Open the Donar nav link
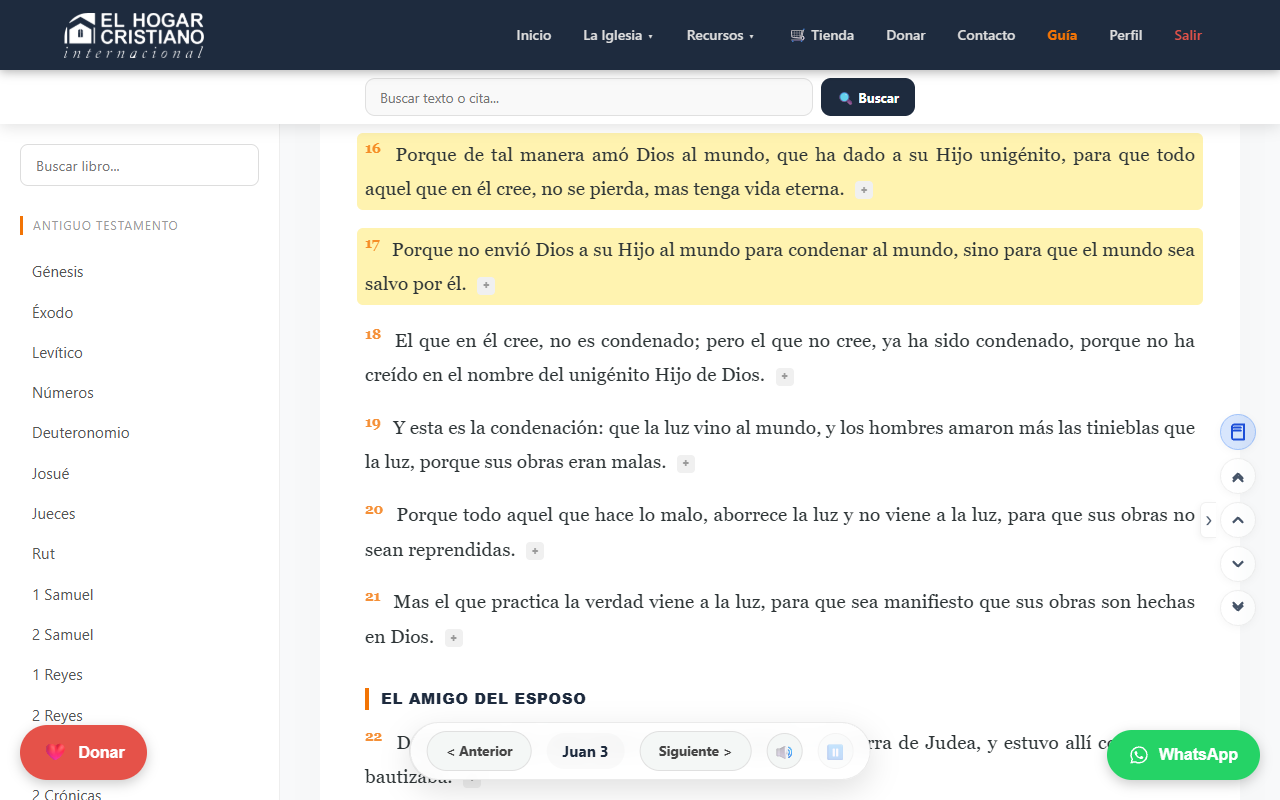The image size is (1280, 800). pyautogui.click(x=906, y=35)
